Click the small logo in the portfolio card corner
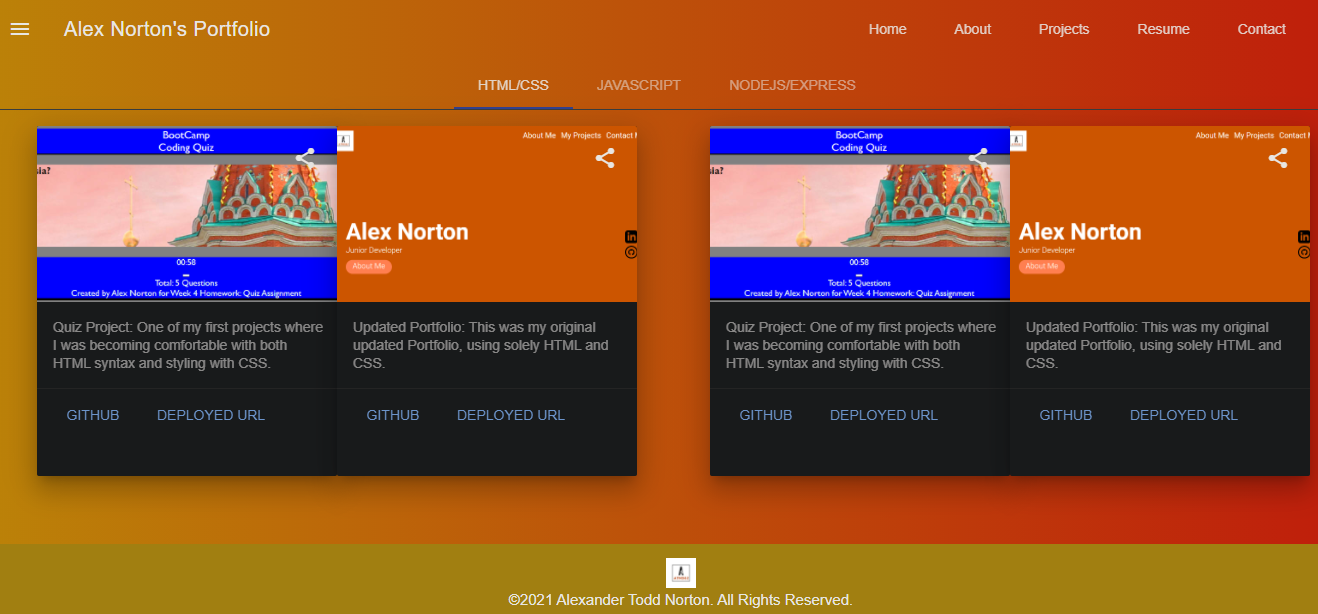 [x=344, y=140]
